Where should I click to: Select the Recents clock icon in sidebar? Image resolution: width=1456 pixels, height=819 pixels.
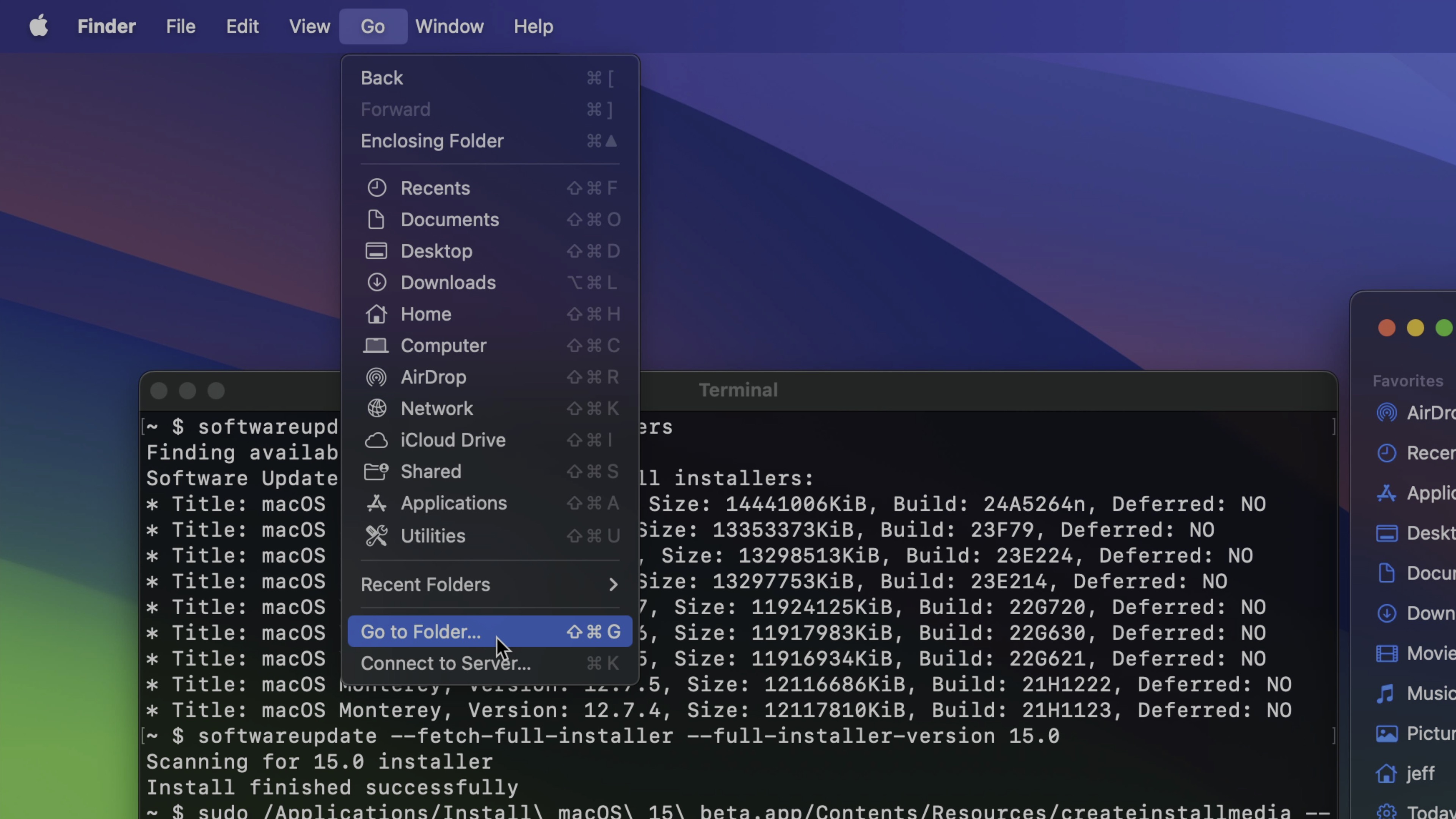pos(1387,453)
